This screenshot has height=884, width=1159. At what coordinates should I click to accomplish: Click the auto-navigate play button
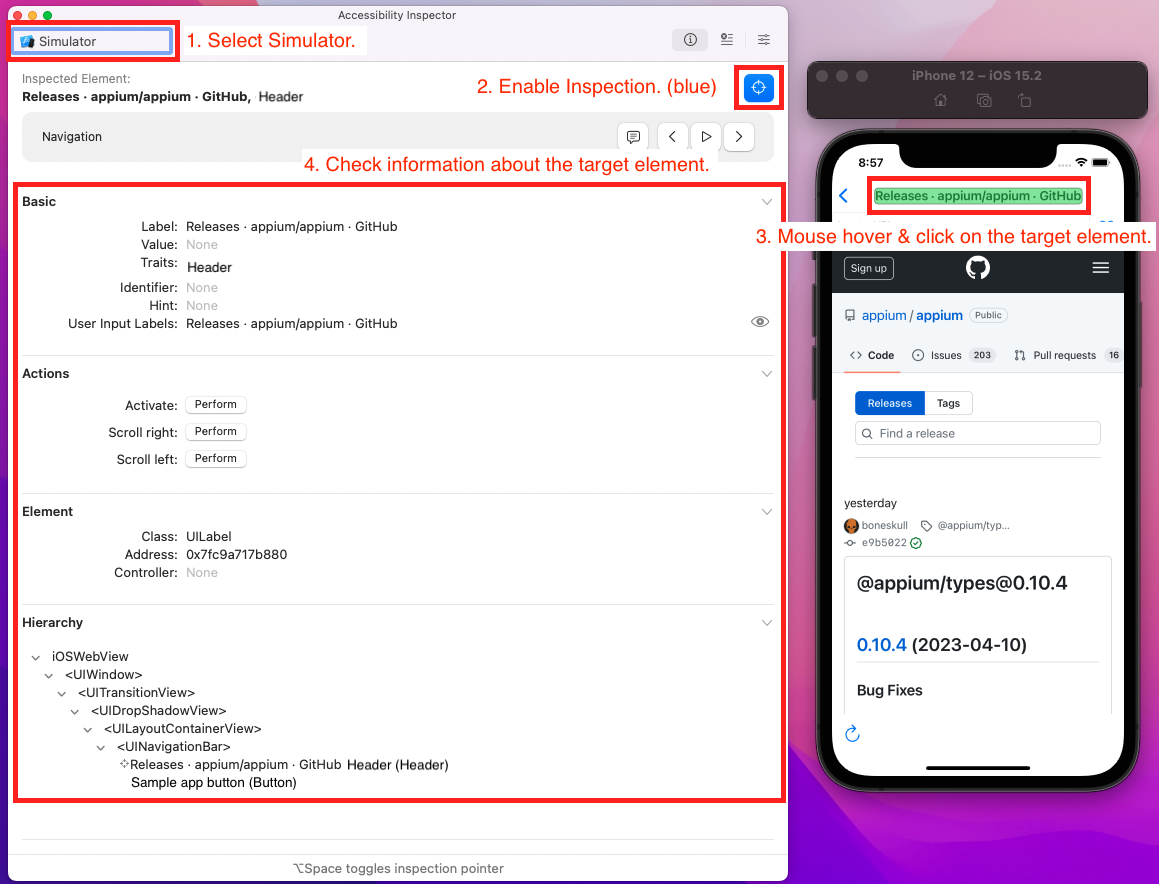click(x=706, y=137)
